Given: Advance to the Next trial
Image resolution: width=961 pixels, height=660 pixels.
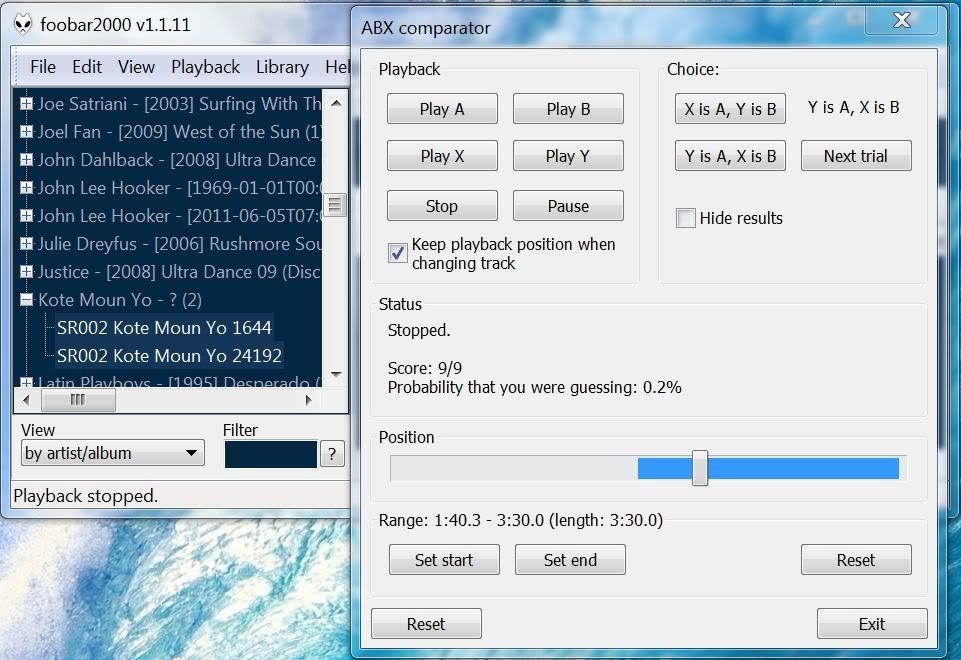Looking at the screenshot, I should click(x=856, y=156).
